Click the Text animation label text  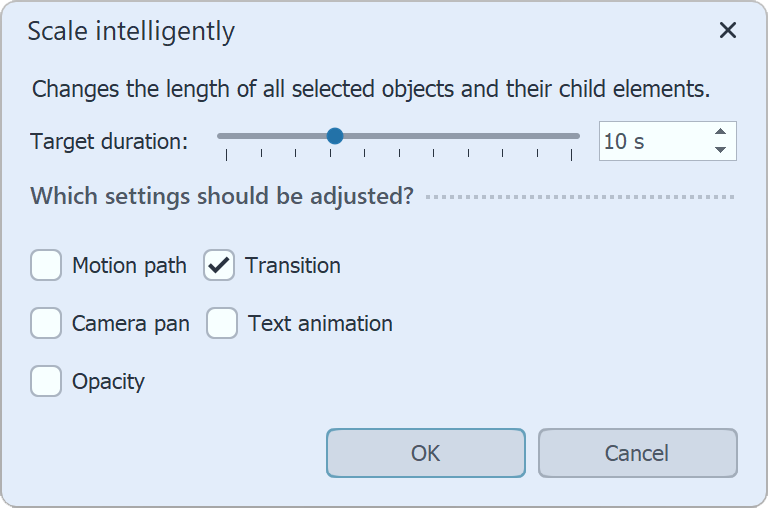tap(320, 323)
